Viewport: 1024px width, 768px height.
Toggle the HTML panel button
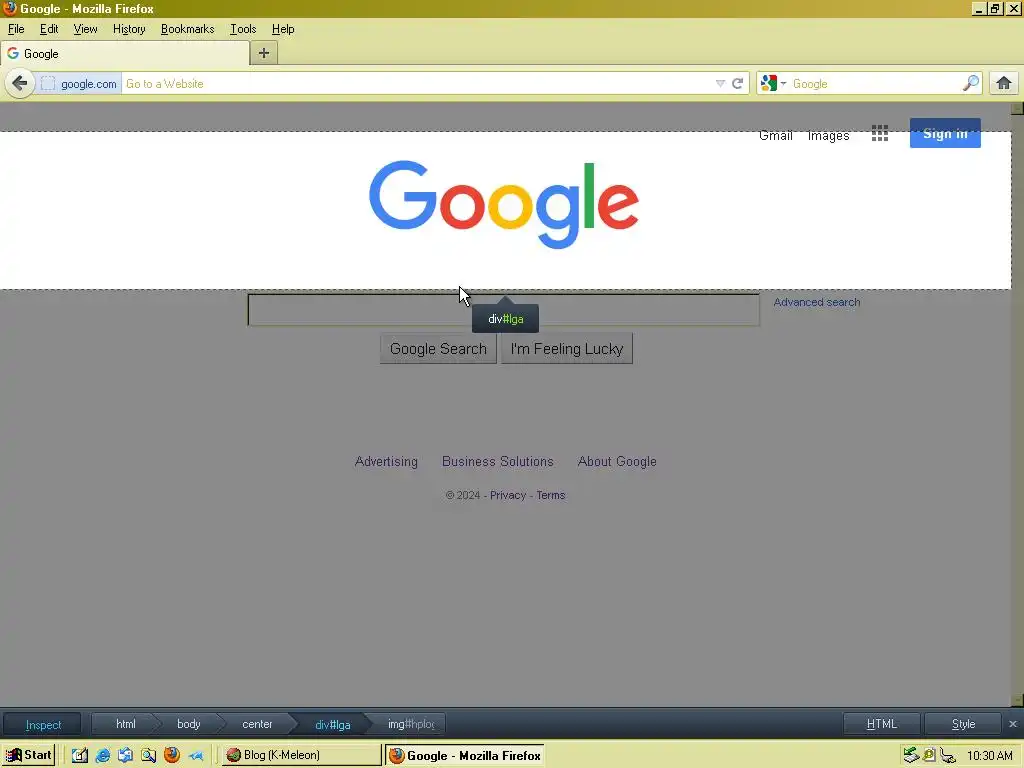pos(882,724)
